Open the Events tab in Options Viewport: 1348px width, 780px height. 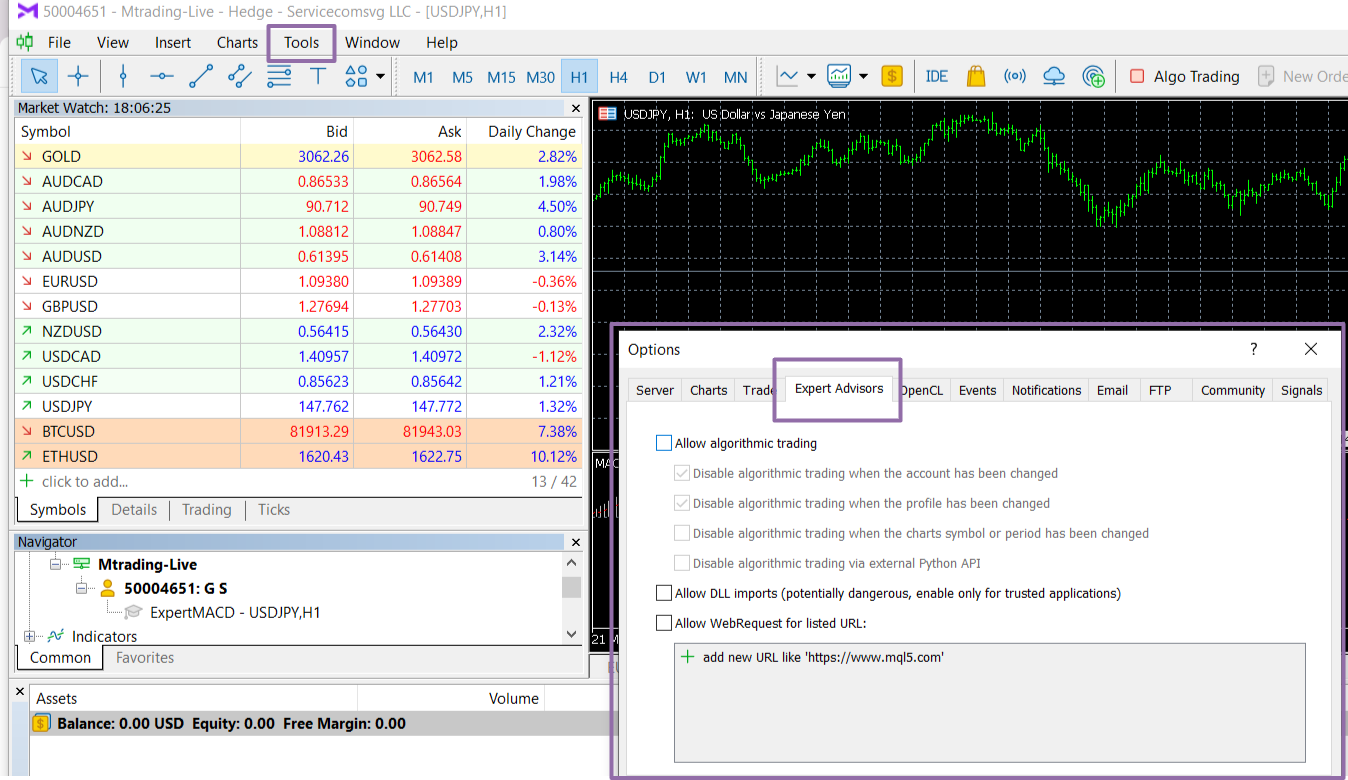click(977, 390)
